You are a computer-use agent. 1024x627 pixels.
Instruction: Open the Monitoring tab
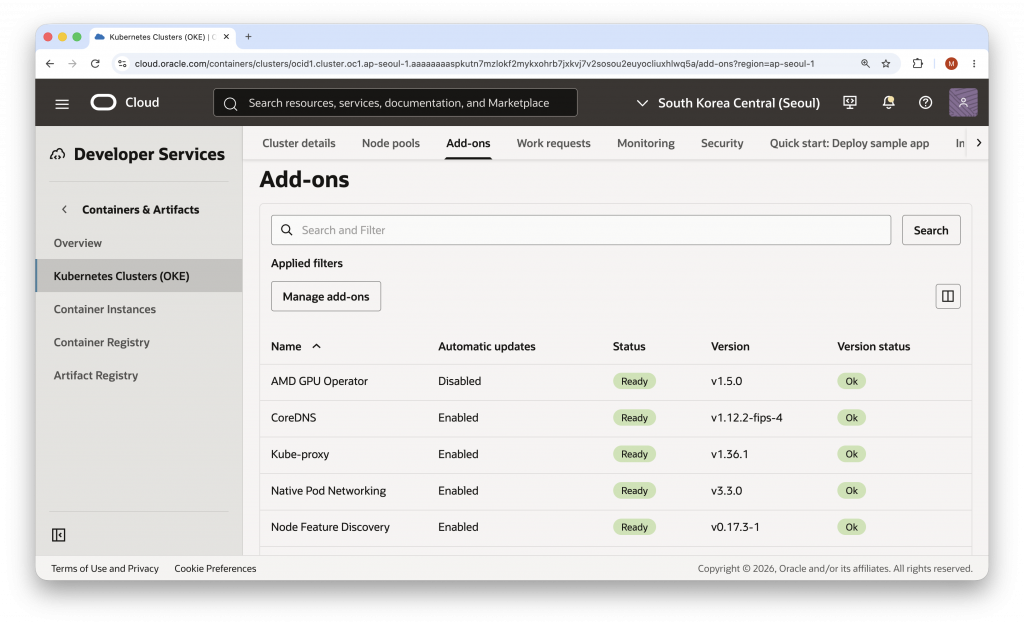[645, 143]
